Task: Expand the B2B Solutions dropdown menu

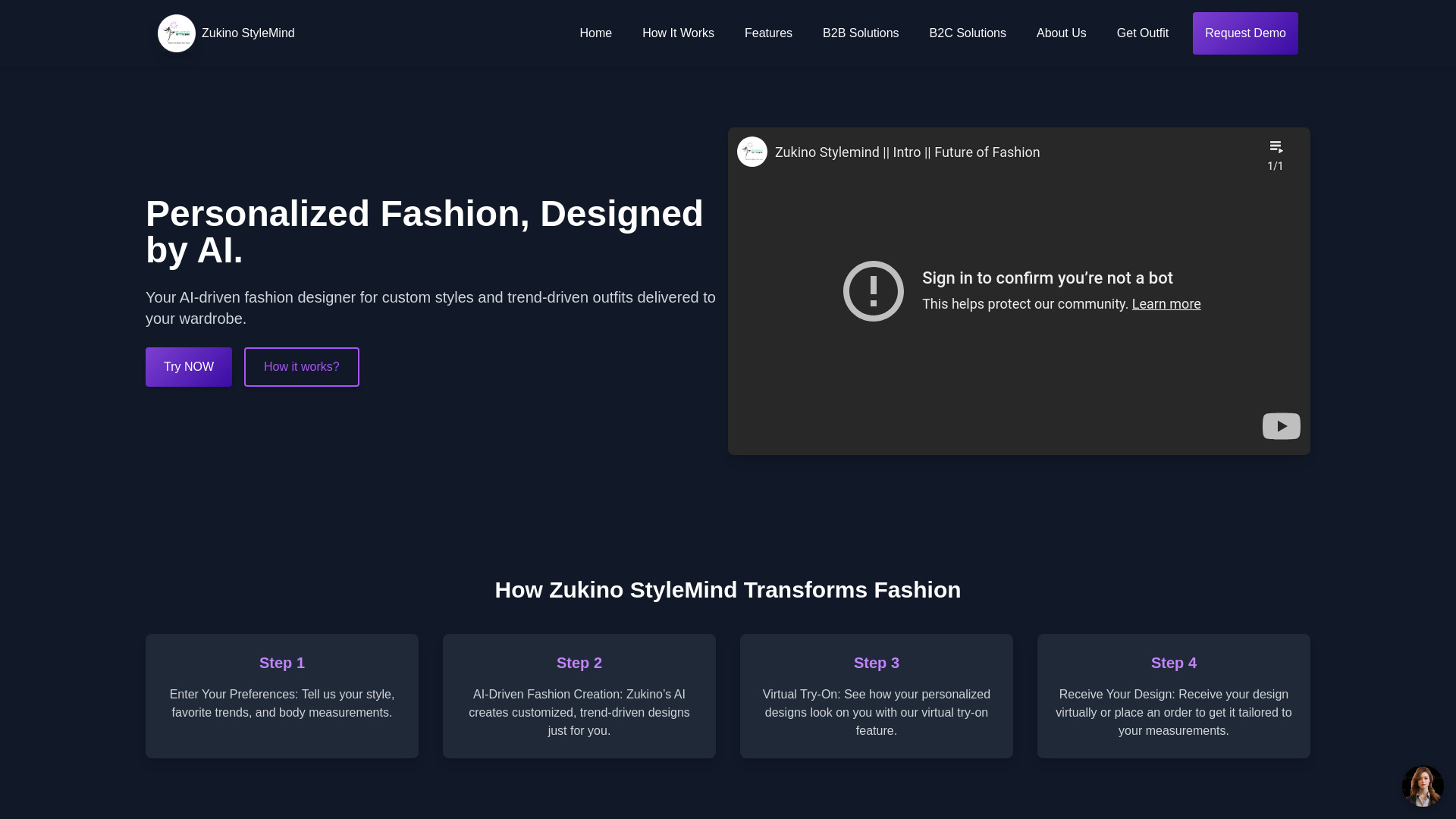Action: coord(860,33)
